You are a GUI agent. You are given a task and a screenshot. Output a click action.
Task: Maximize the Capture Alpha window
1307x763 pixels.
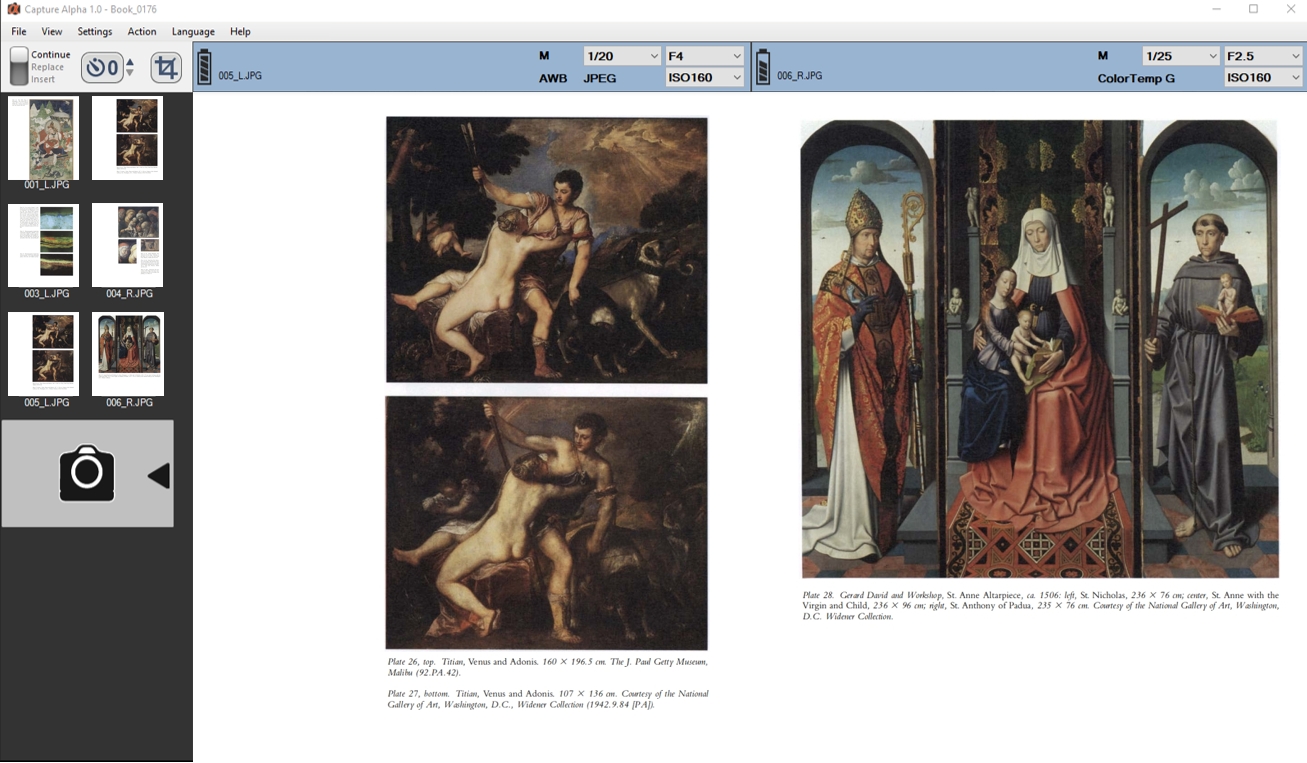coord(1253,9)
